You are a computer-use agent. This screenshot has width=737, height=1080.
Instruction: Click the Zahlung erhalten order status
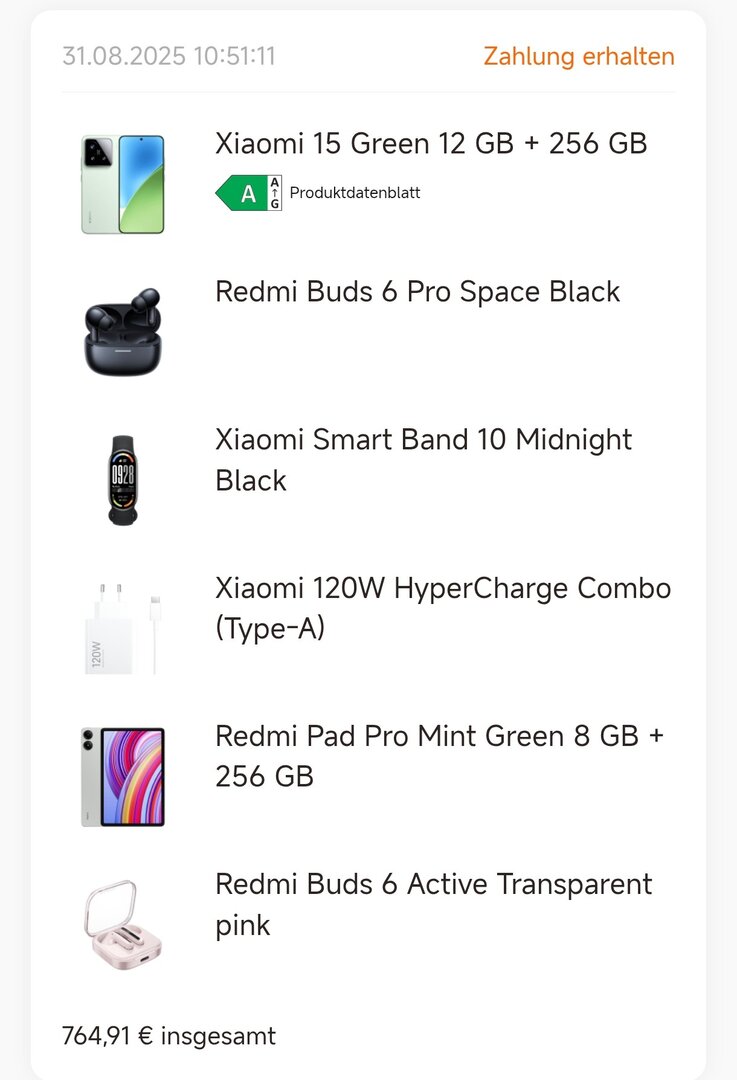tap(579, 56)
